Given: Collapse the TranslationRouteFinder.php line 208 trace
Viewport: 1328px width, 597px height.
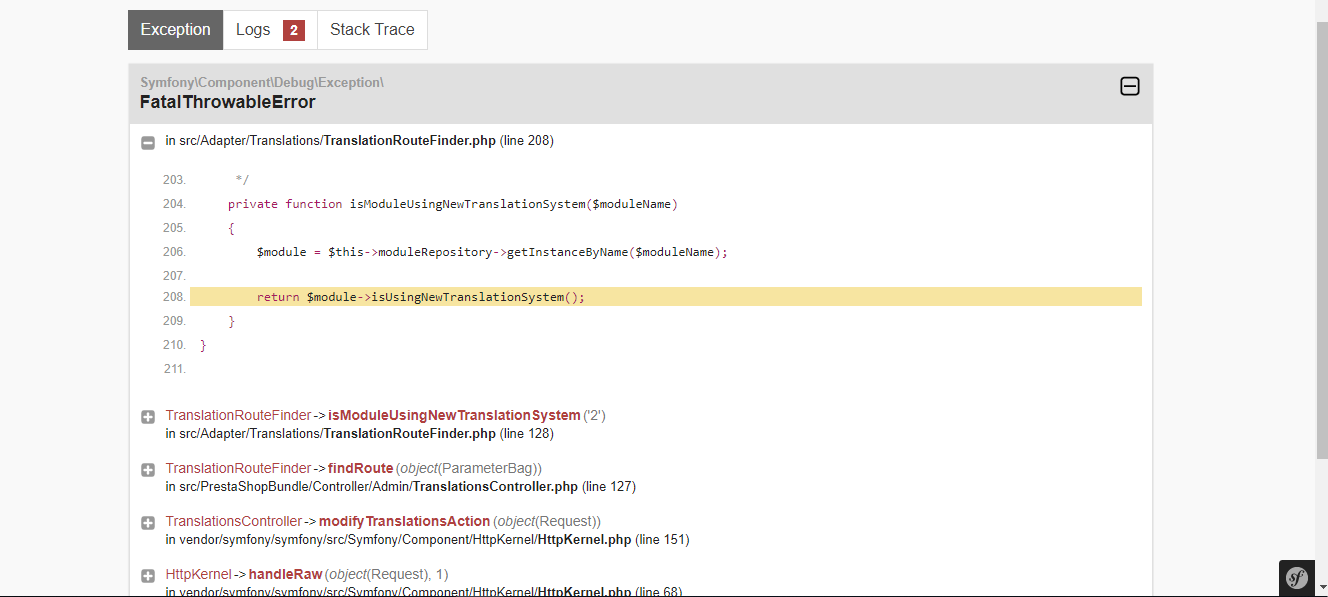Looking at the screenshot, I should click(148, 142).
